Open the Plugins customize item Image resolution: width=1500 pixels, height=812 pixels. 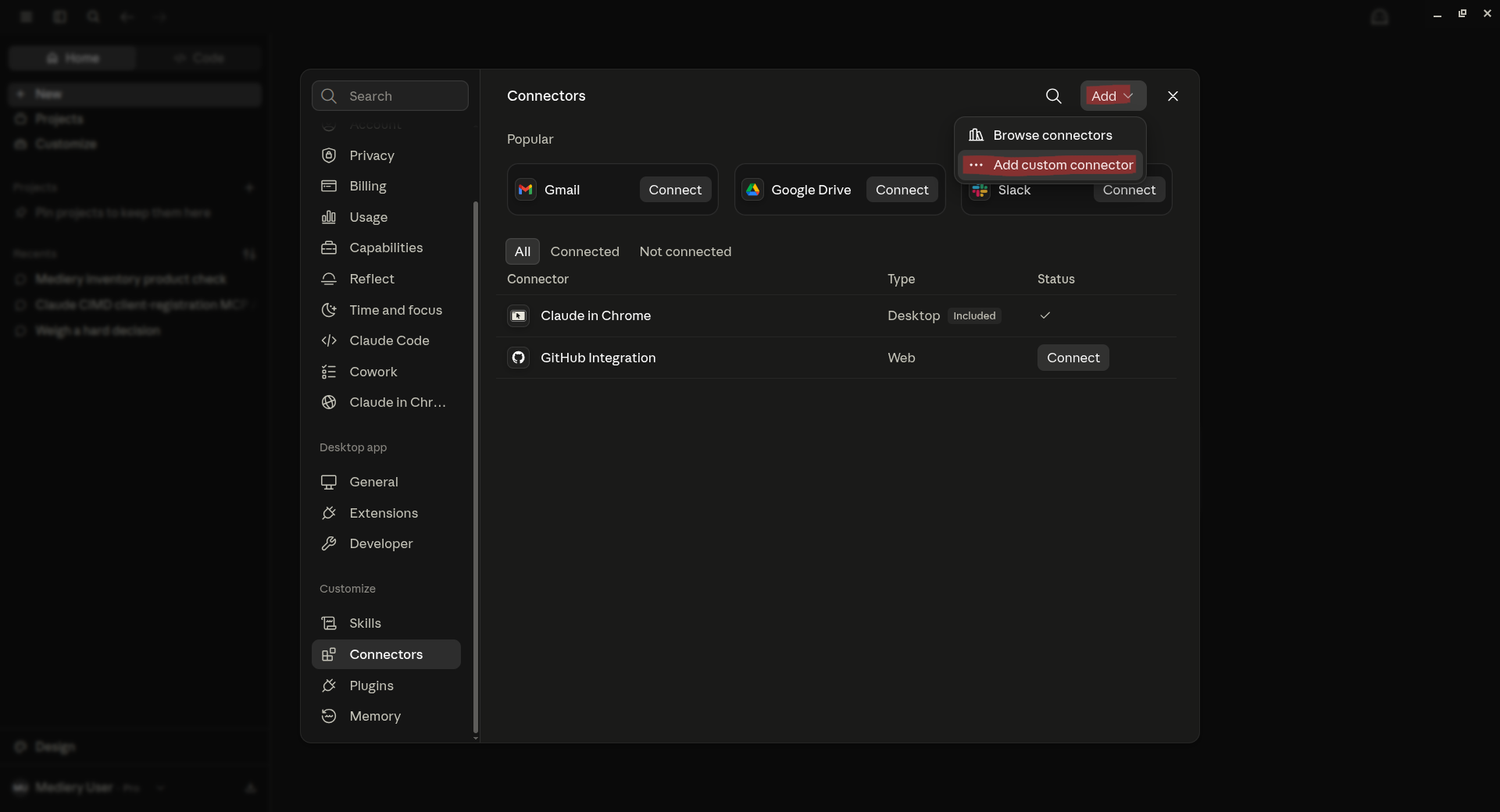(386, 686)
